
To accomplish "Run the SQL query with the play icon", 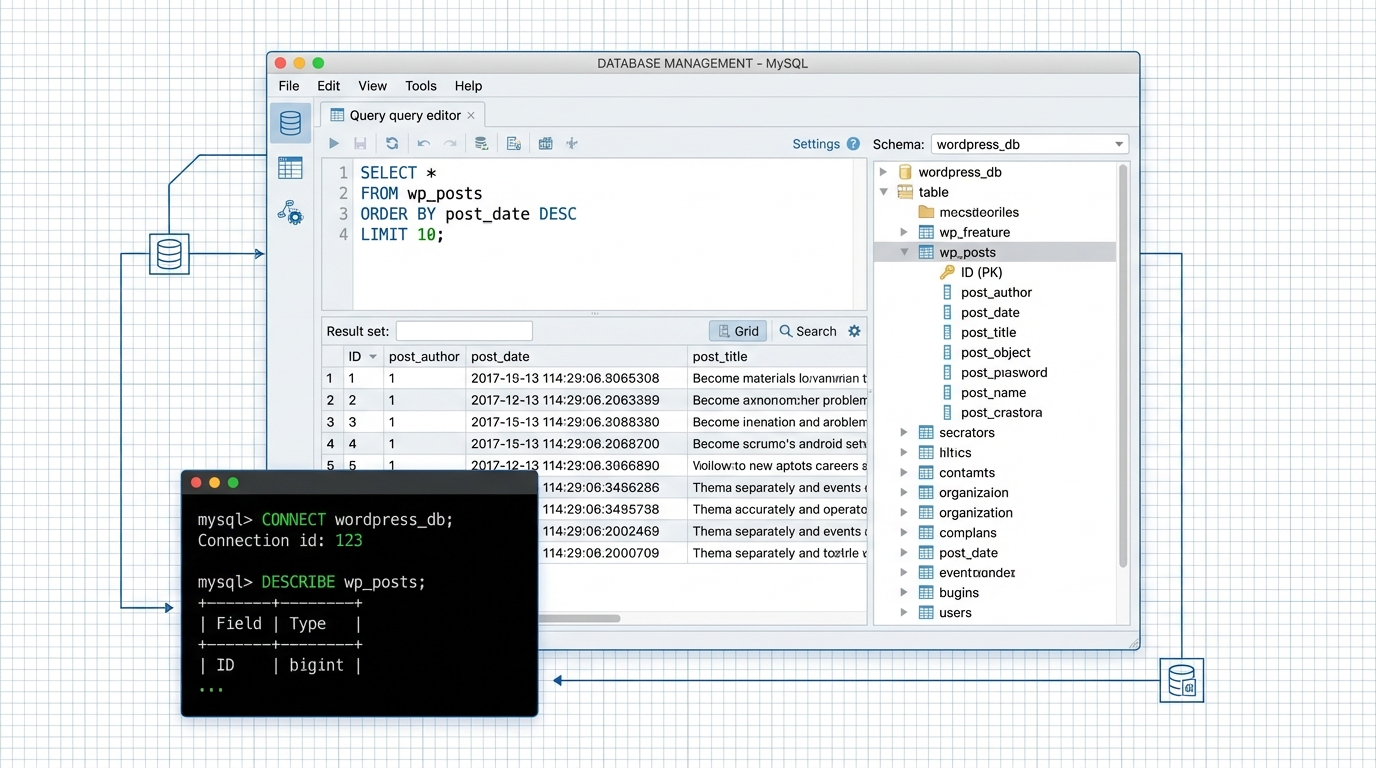I will (x=334, y=143).
